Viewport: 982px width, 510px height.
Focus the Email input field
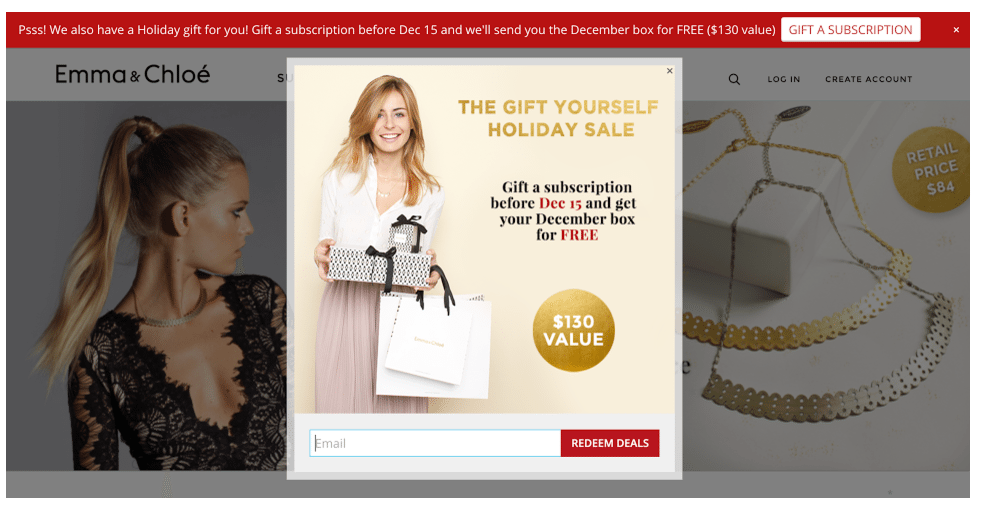tap(435, 443)
